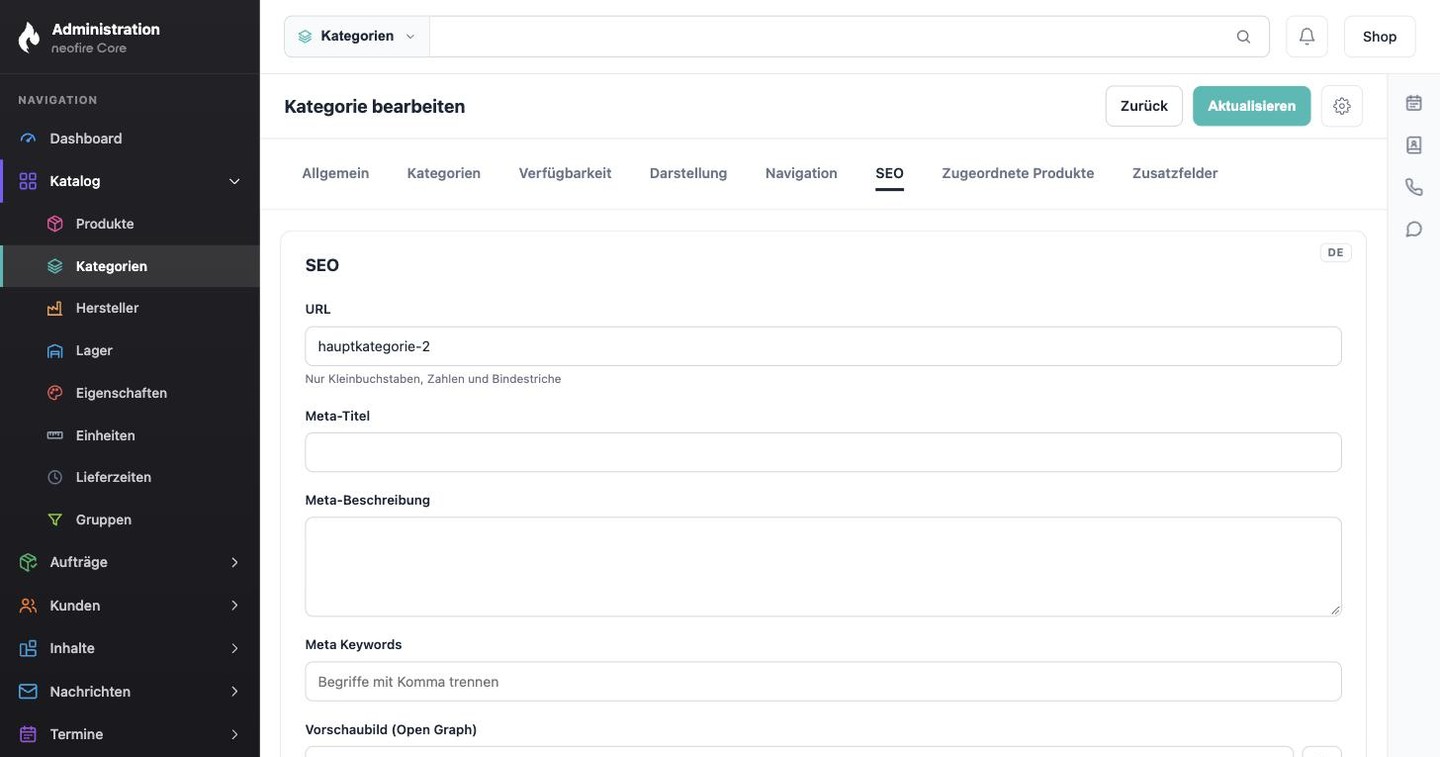Open notifications bell
Screen dimensions: 1440x757
(x=1307, y=37)
